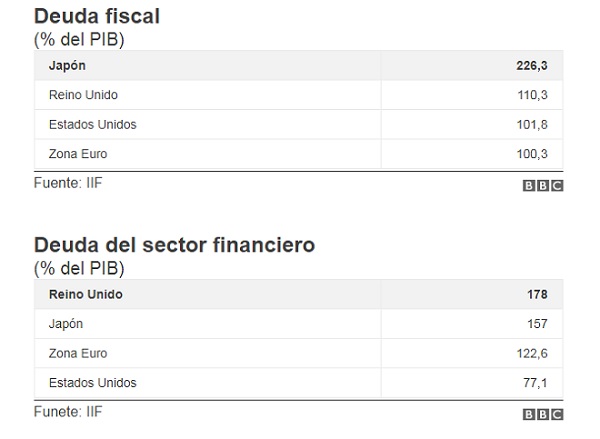
Task: Click the 77,1 value in bottom table
Action: tap(535, 383)
